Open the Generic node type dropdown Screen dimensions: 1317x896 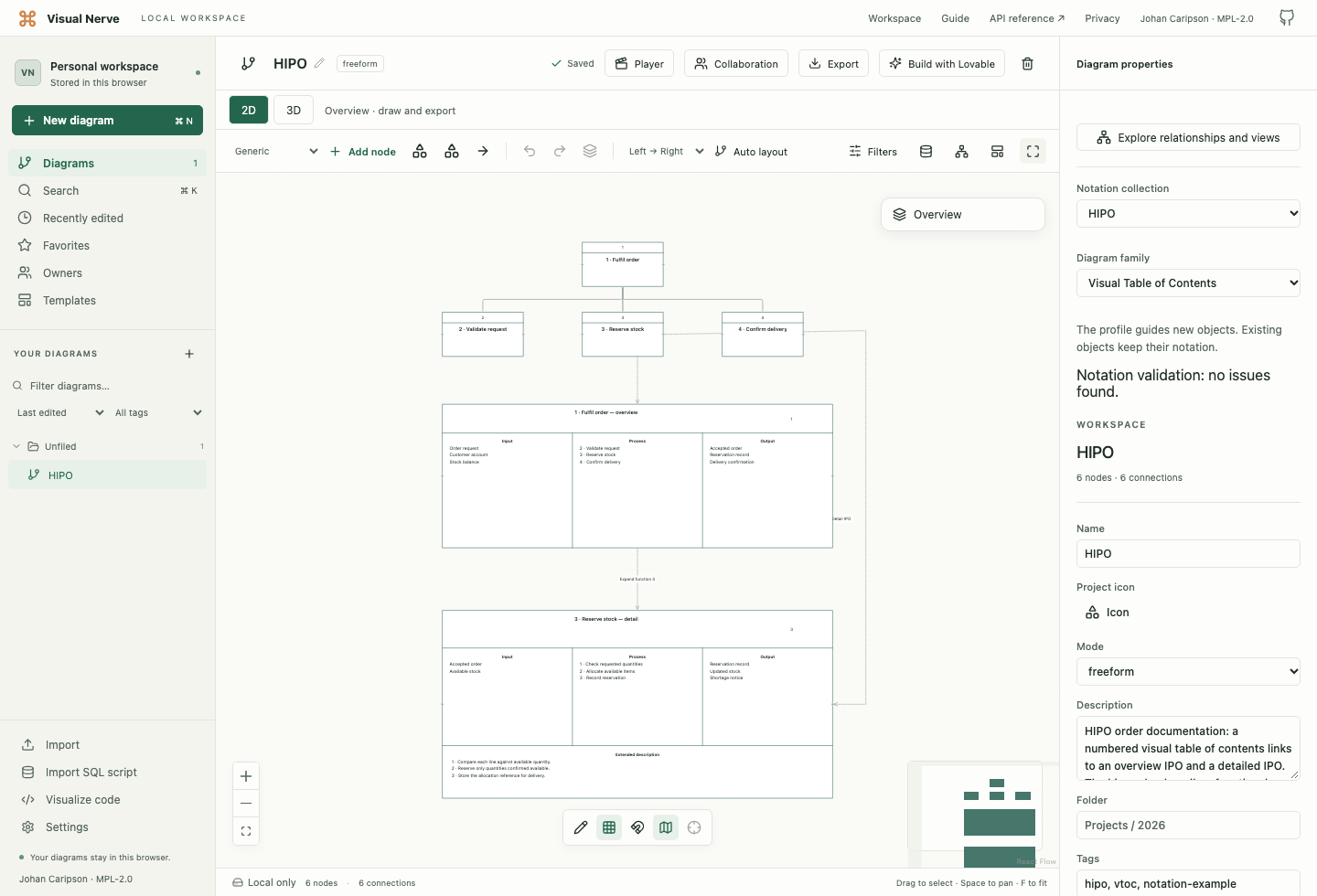[276, 152]
